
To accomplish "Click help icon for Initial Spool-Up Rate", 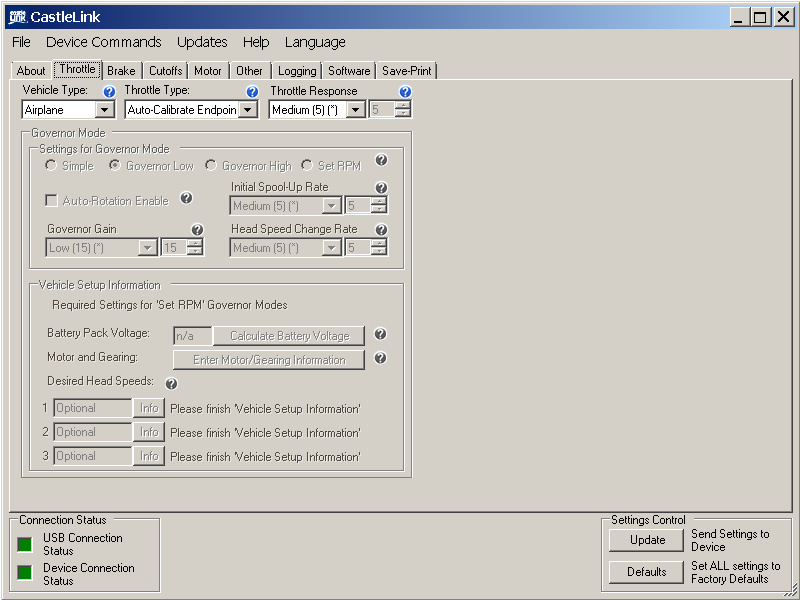I will [381, 188].
